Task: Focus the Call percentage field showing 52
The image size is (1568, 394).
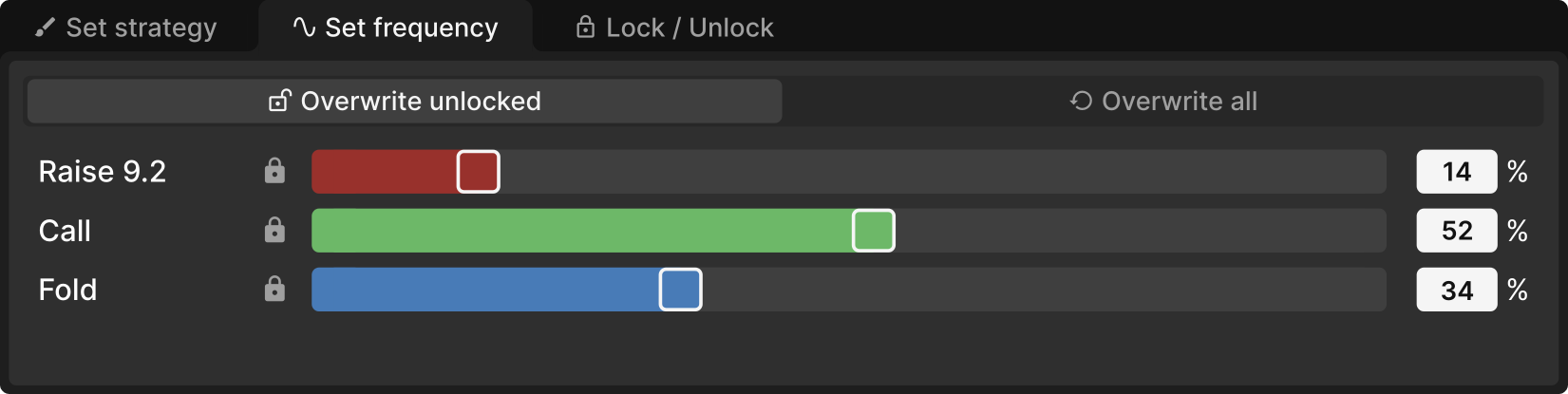Action: click(x=1456, y=231)
